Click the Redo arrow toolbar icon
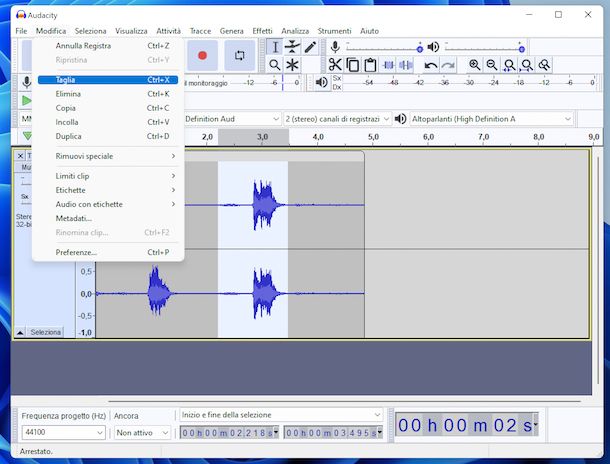Screen dimensions: 610x464 [448, 65]
